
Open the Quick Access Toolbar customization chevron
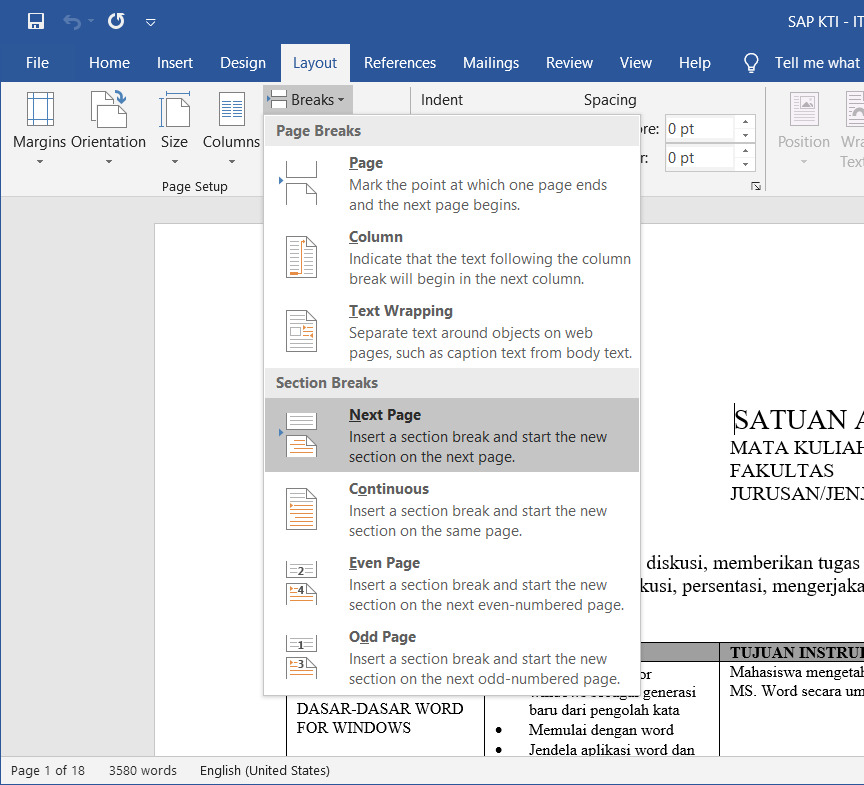point(152,22)
